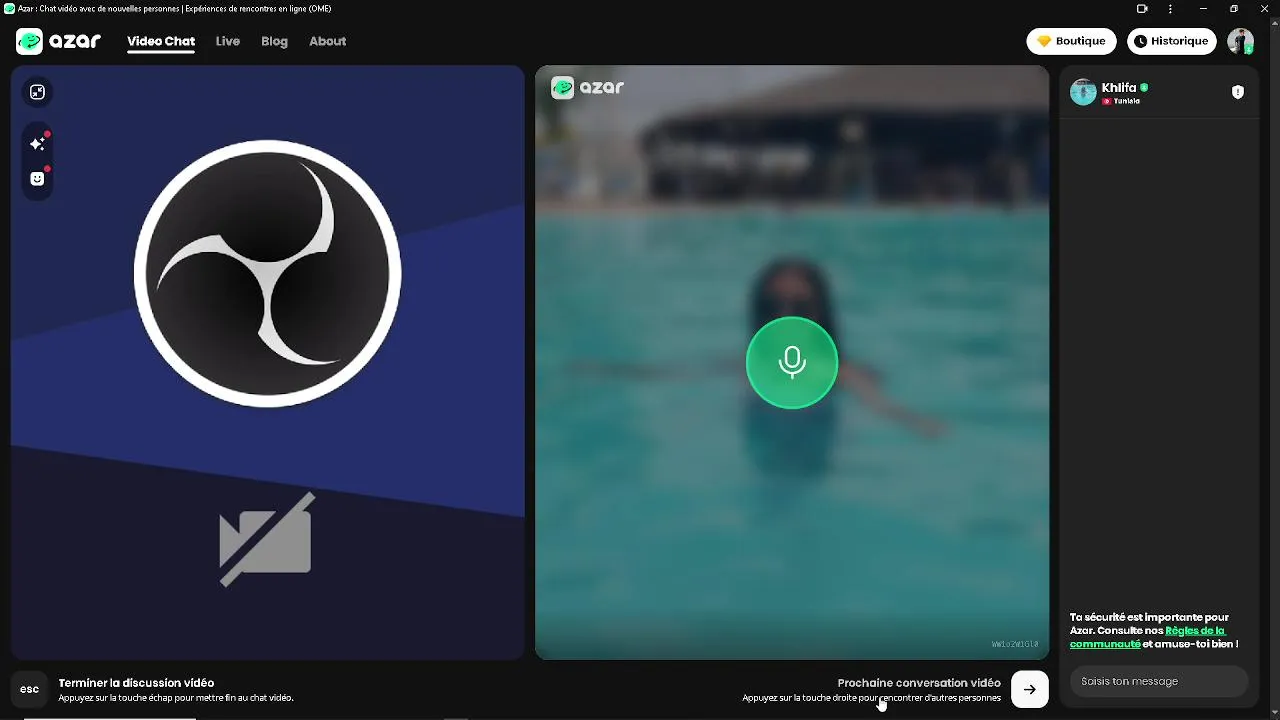The height and width of the screenshot is (720, 1280).
Task: Open the browser three-dot menu
Action: click(1170, 9)
